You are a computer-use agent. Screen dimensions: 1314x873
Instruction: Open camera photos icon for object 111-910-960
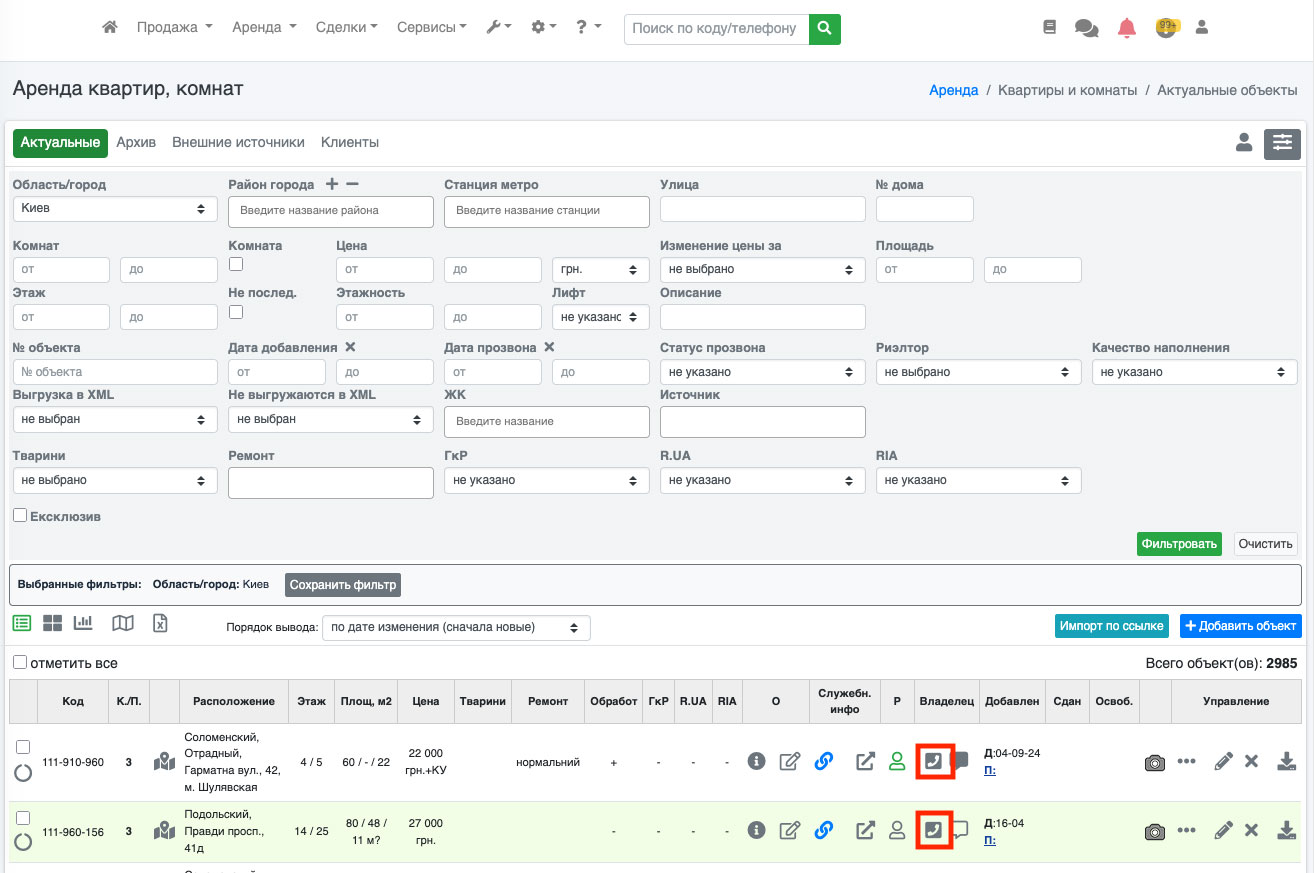point(1155,762)
